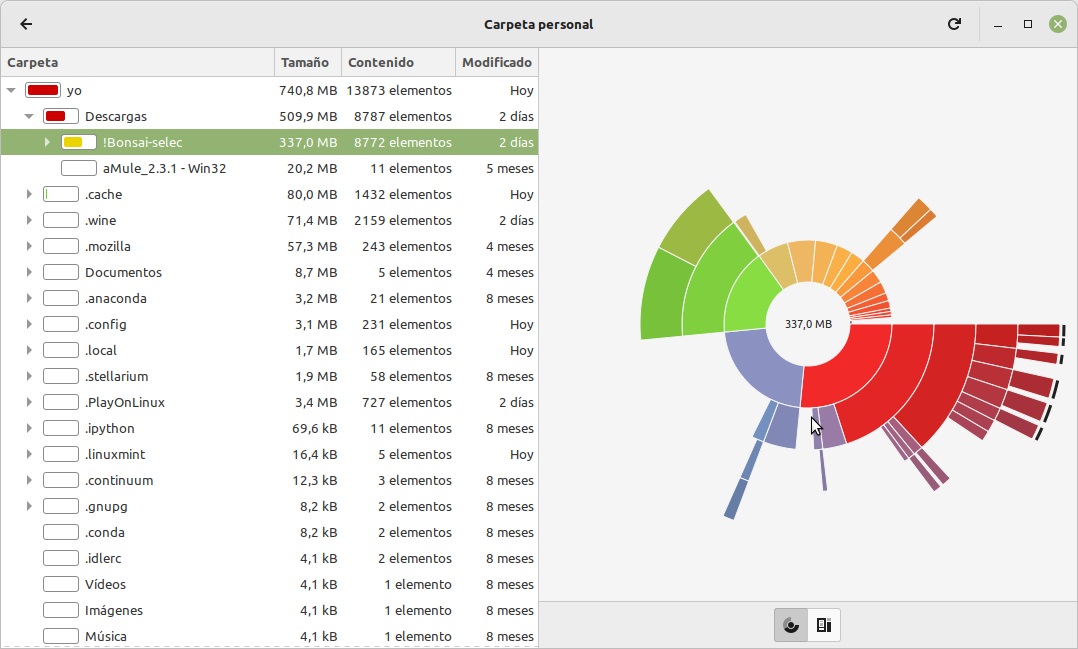The image size is (1078, 649).
Task: Collapse the yo folder tree
Action: pos(11,90)
